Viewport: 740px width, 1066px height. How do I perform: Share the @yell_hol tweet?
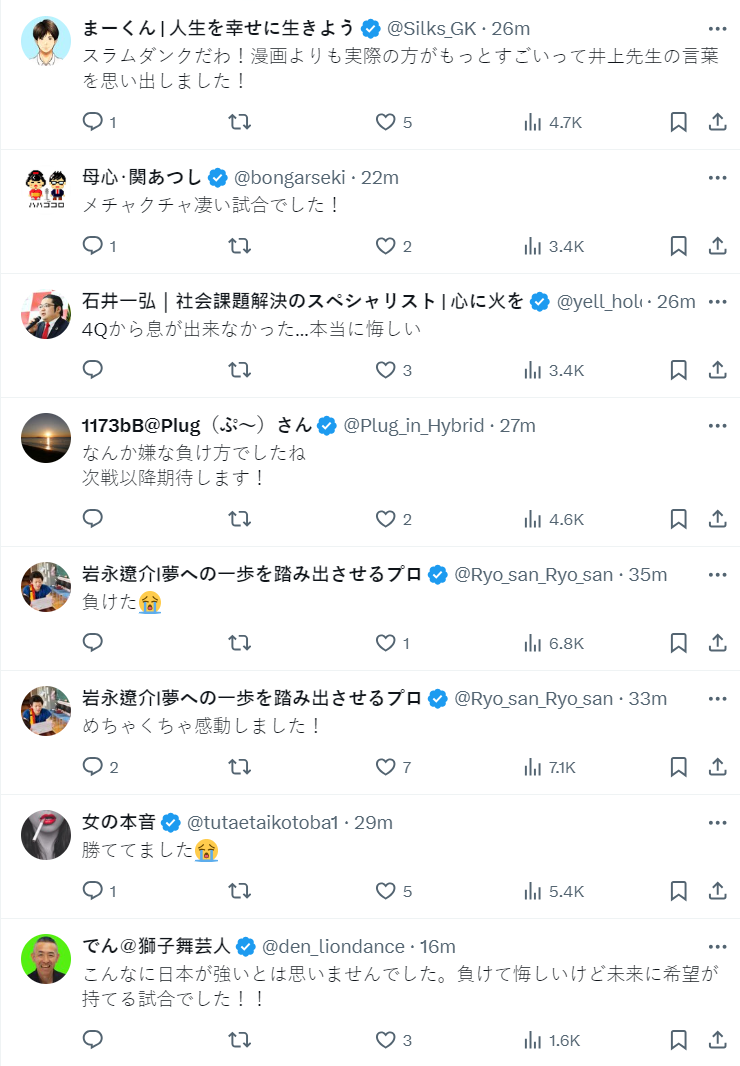[717, 370]
